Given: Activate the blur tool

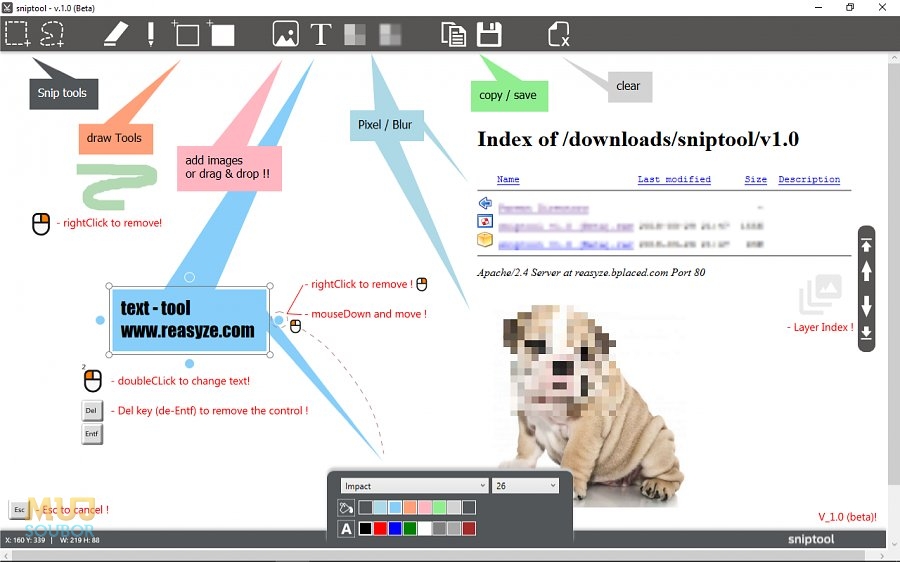Looking at the screenshot, I should (390, 34).
